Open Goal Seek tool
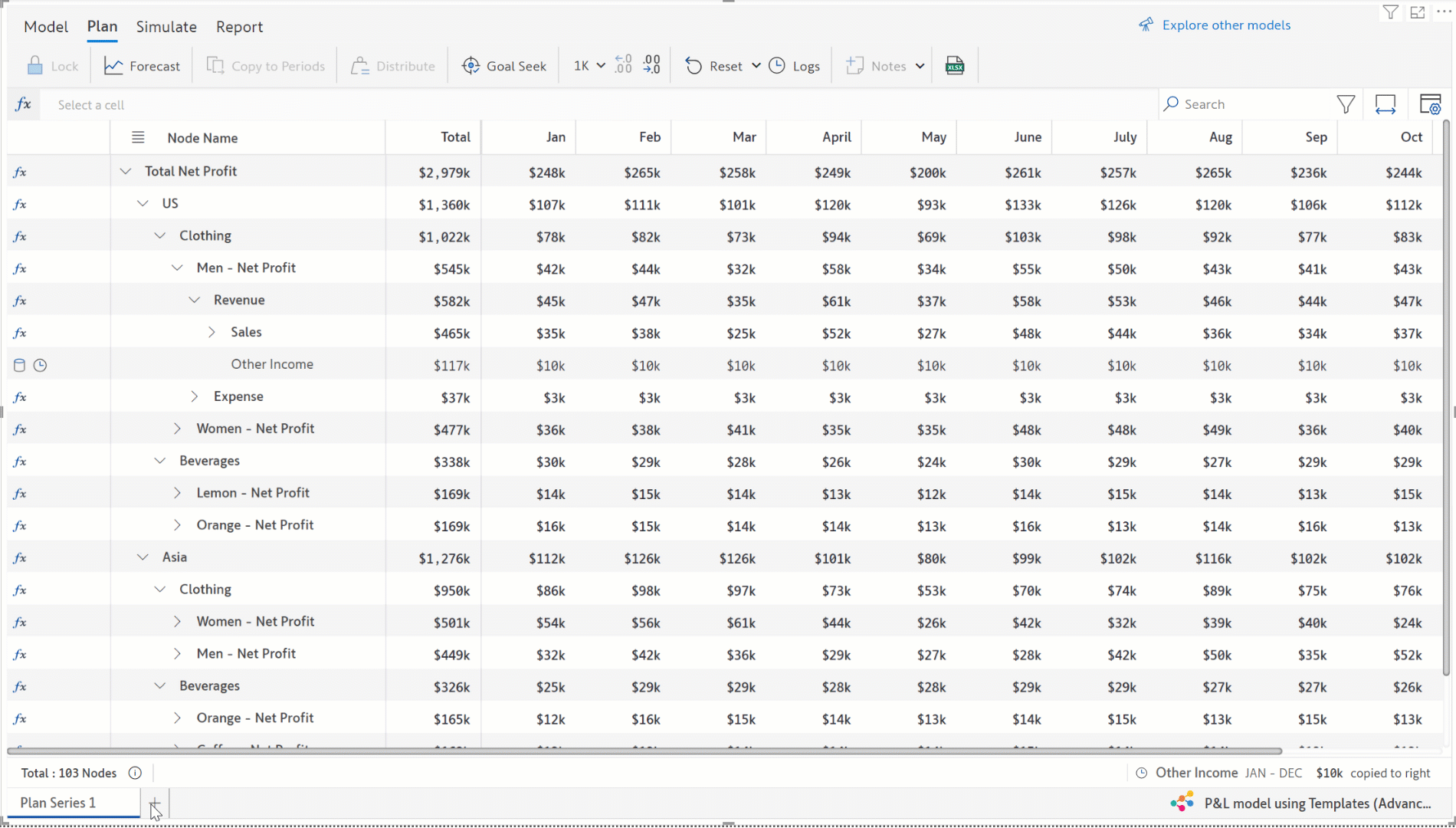The height and width of the screenshot is (828, 1456). pos(504,66)
